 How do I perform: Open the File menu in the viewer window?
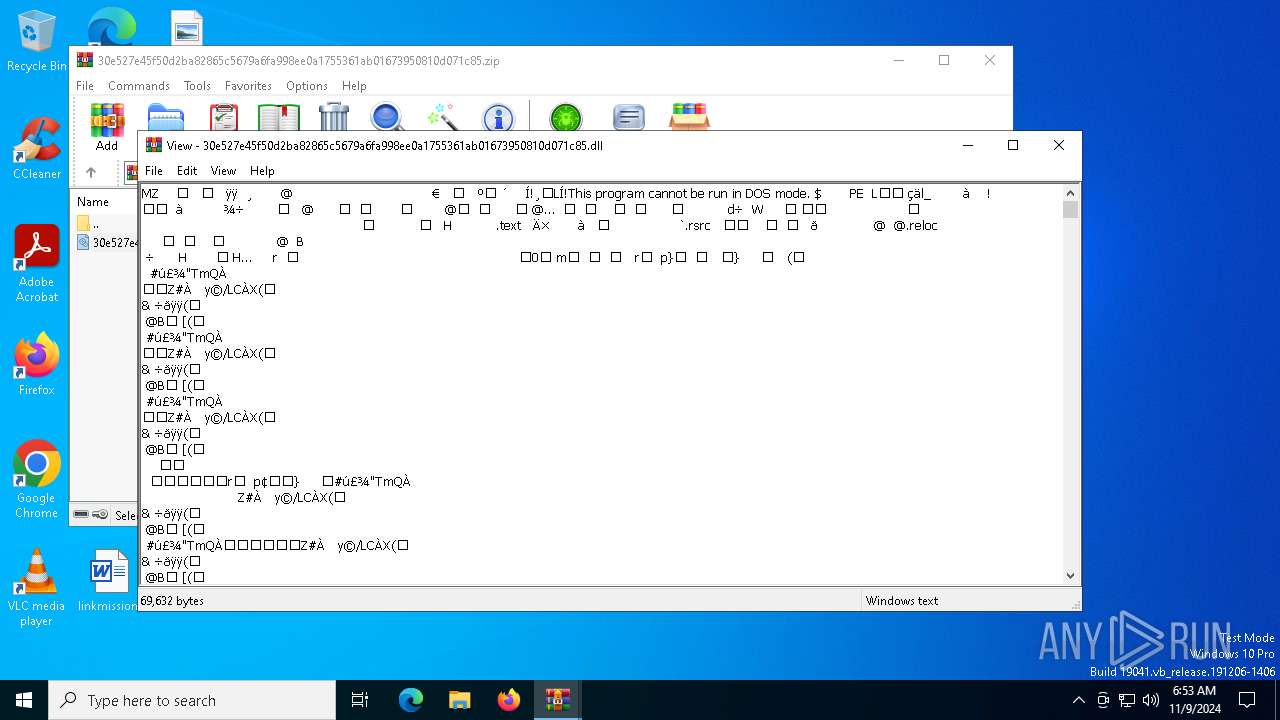tap(153, 171)
